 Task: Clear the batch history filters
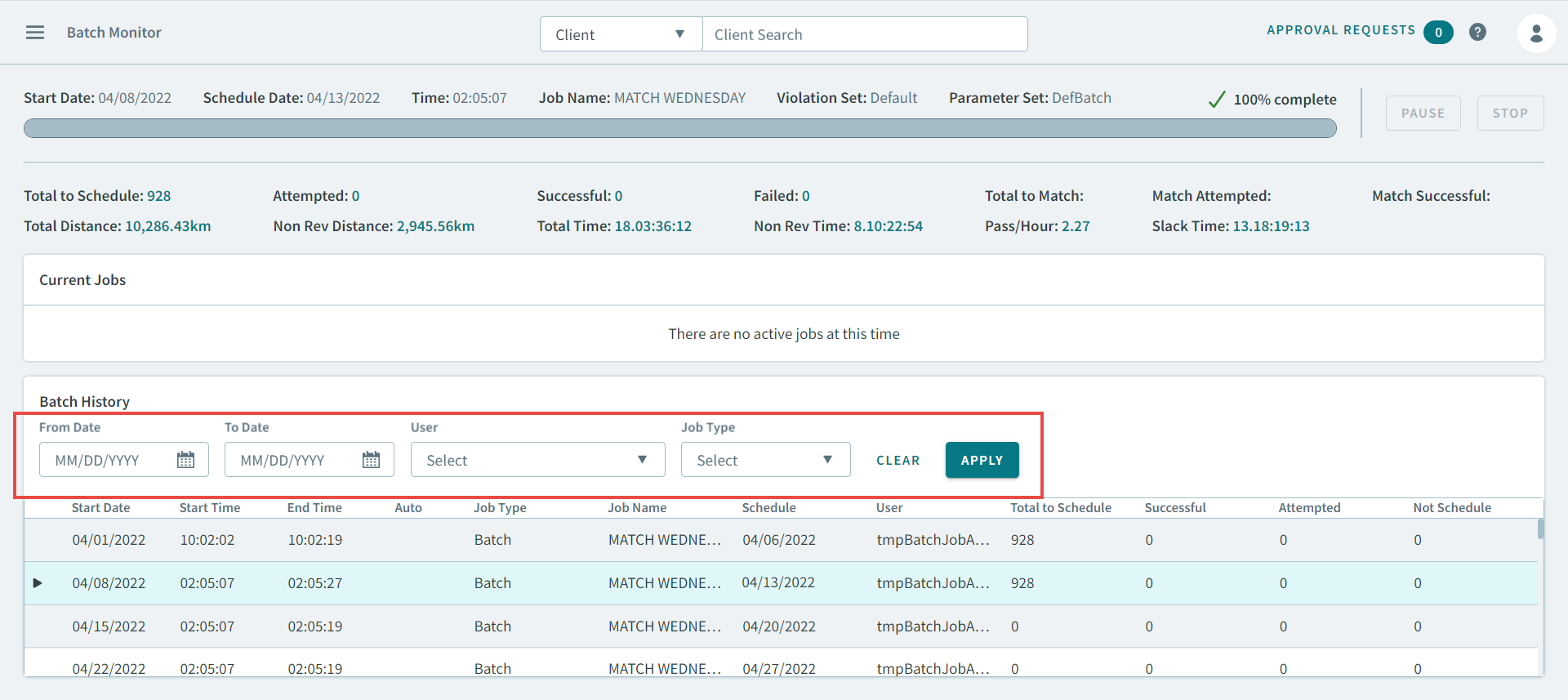click(898, 461)
